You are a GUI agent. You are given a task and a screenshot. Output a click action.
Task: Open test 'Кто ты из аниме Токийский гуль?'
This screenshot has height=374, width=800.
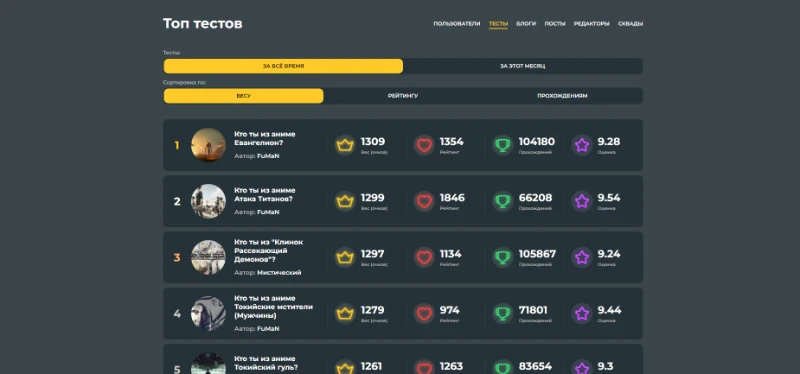266,363
